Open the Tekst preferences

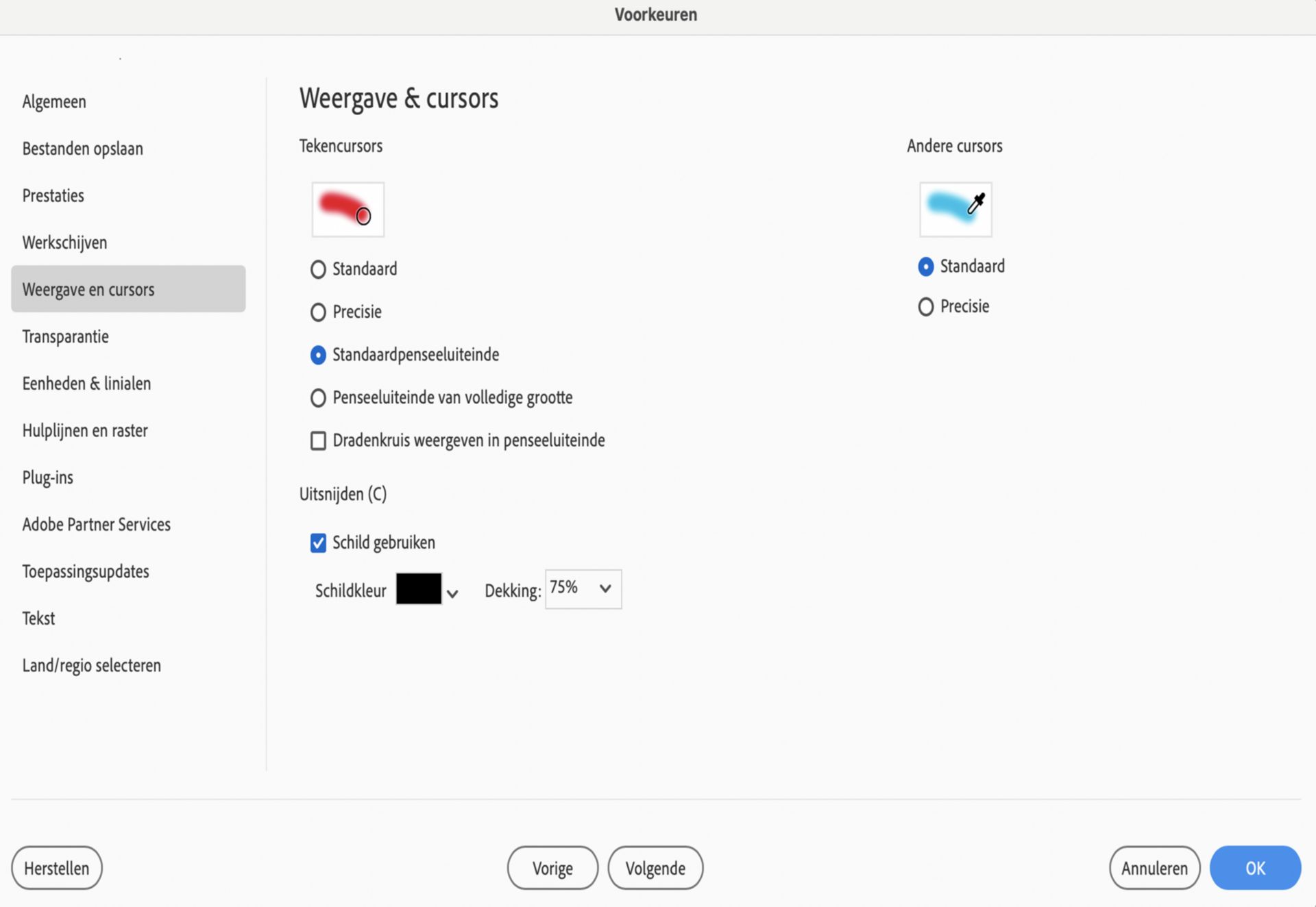tap(128, 618)
